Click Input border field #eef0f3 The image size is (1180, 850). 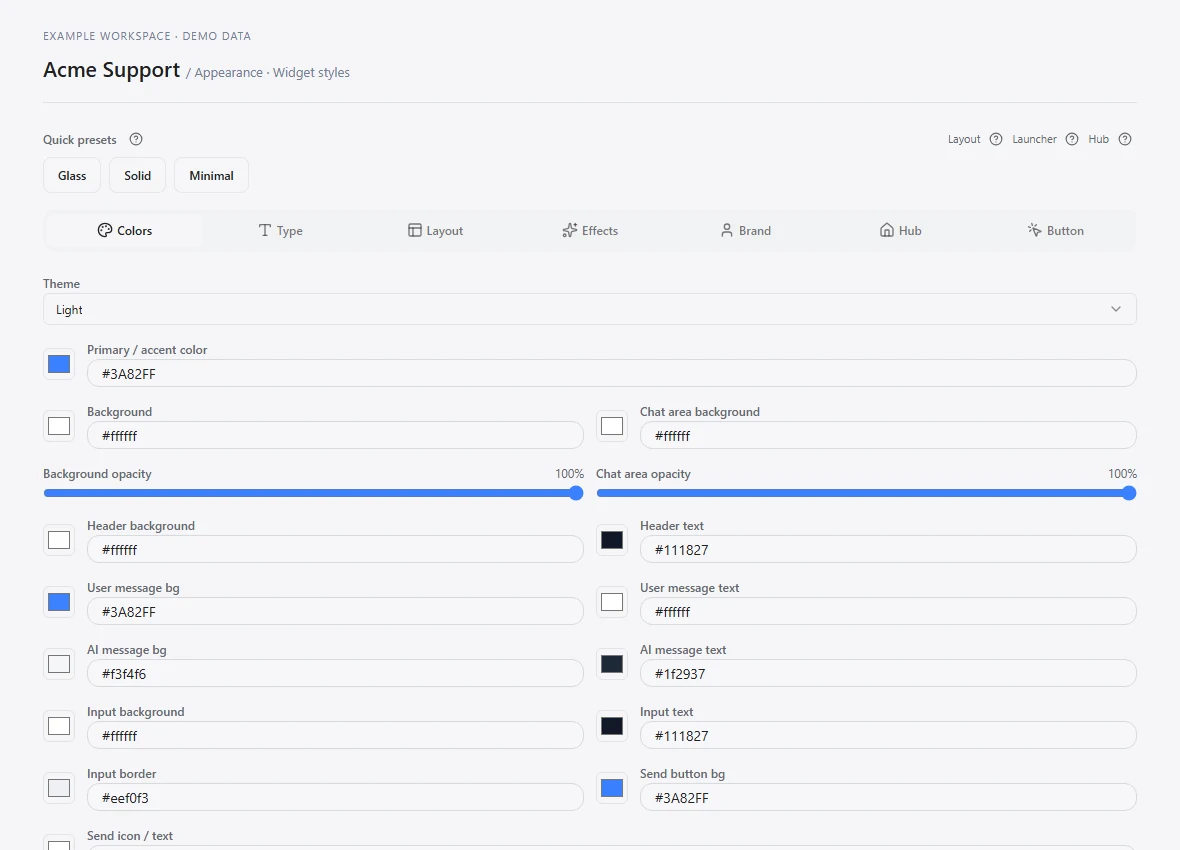(335, 797)
